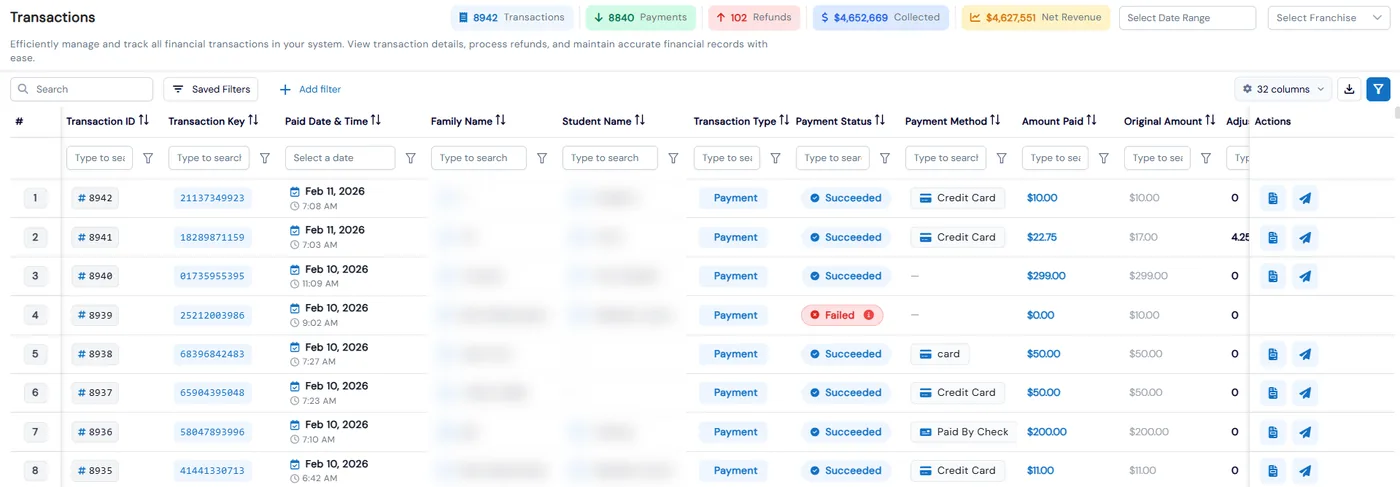The height and width of the screenshot is (487, 1400).
Task: Open the Paid Date 'Select a date' filter
Action: pos(340,158)
